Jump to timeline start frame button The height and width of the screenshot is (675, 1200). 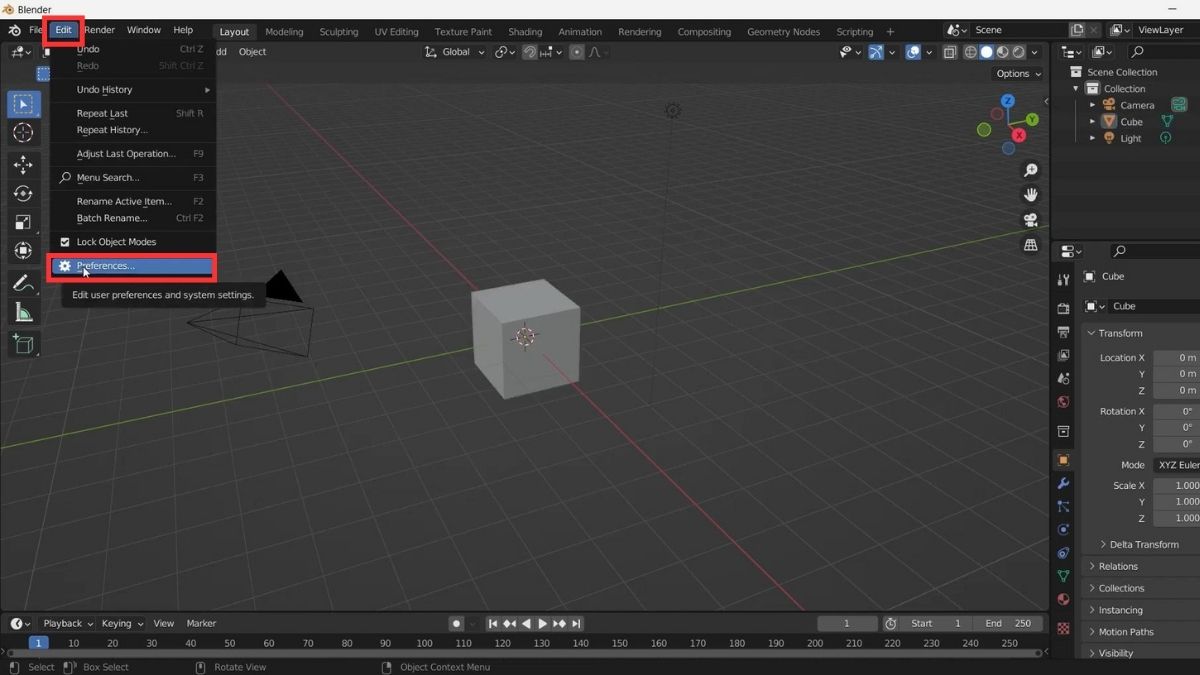click(493, 623)
